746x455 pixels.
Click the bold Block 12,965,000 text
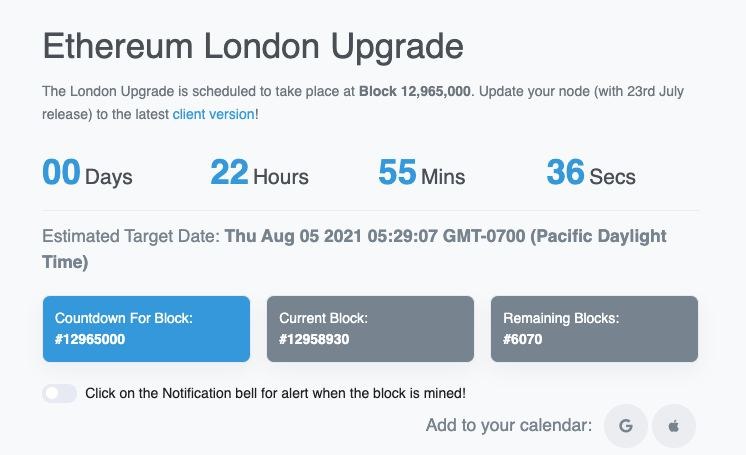[x=414, y=91]
